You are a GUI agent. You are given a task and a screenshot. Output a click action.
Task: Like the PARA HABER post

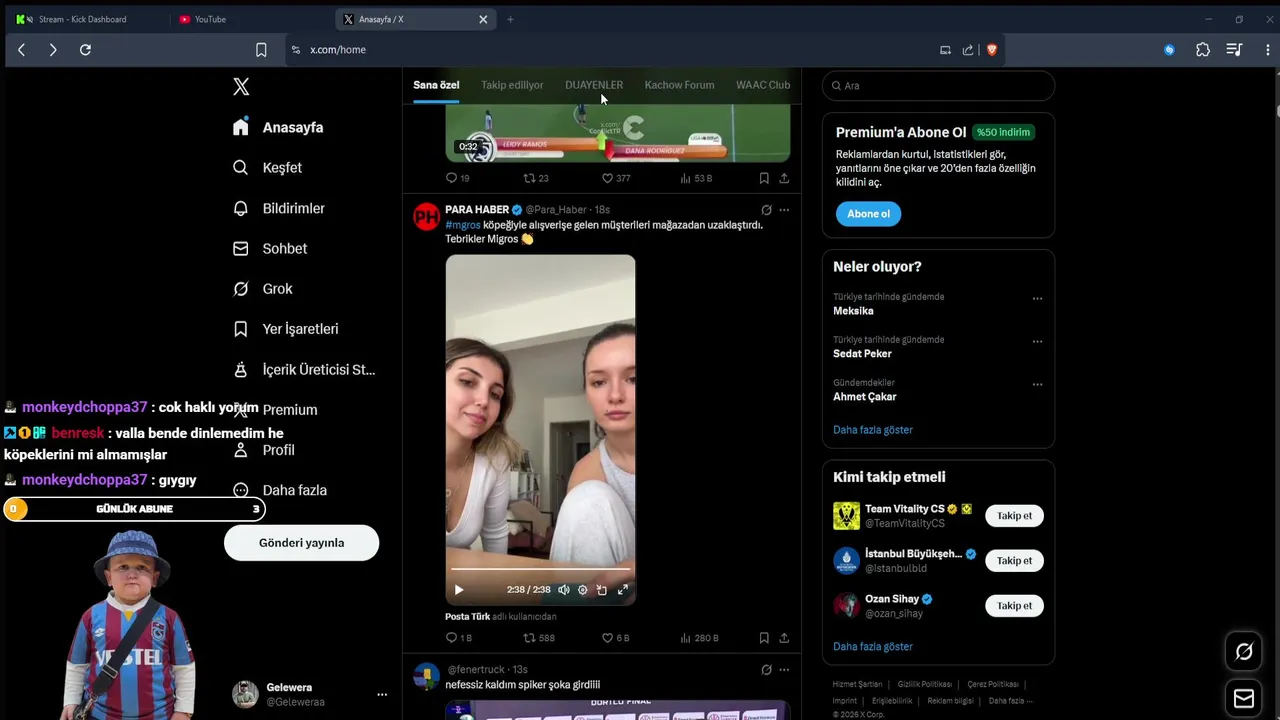(x=607, y=638)
